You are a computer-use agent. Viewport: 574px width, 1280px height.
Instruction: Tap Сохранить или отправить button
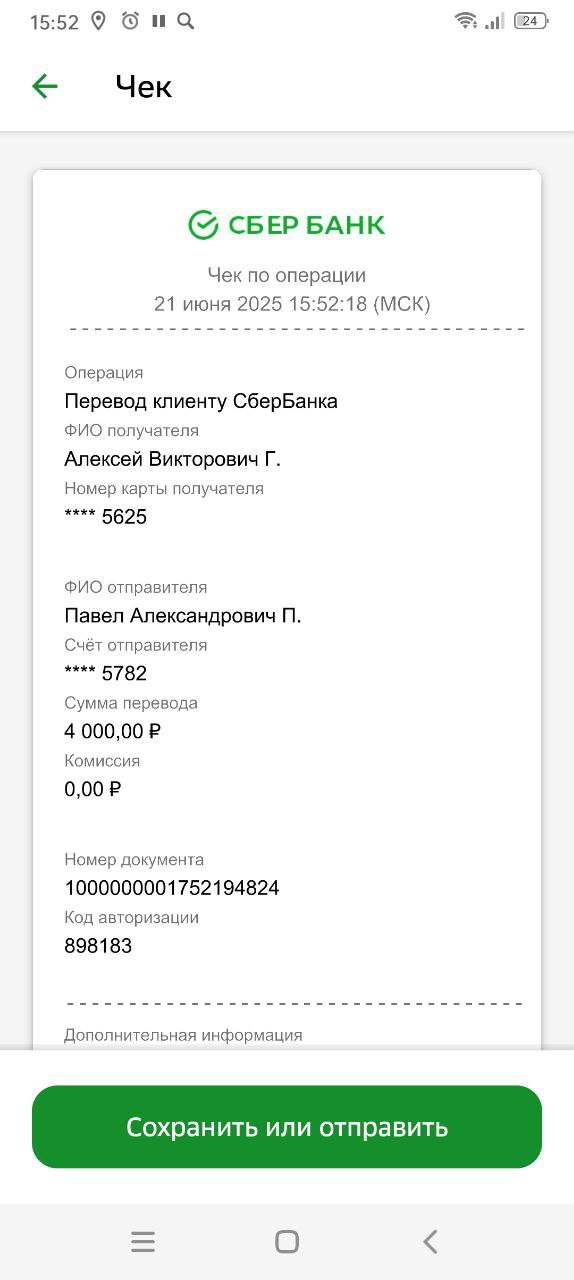(x=287, y=1127)
